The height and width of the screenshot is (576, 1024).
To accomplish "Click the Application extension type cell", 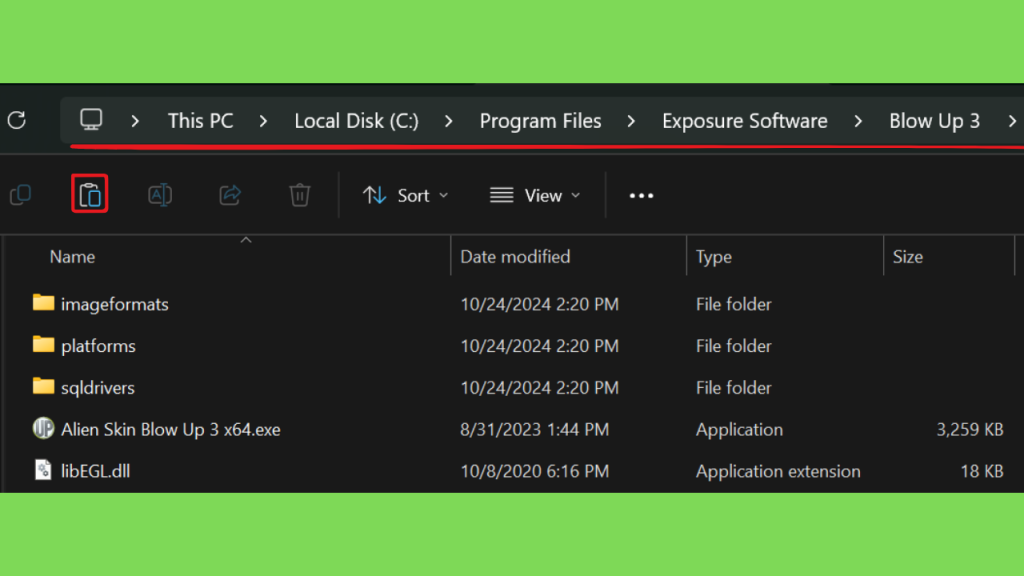I will click(778, 472).
